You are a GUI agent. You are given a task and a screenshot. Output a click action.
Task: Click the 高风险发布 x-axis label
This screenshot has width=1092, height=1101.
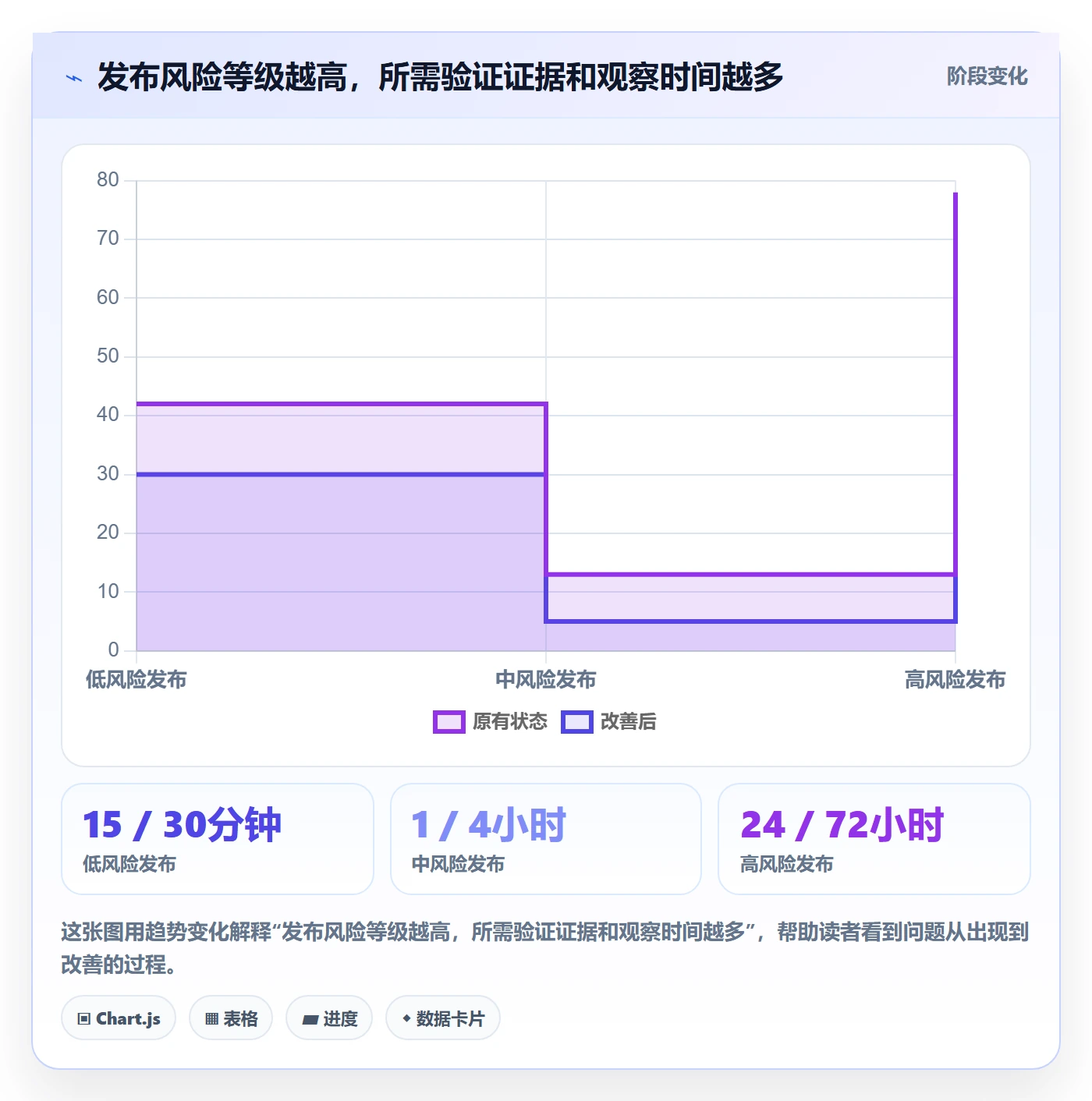tap(955, 680)
